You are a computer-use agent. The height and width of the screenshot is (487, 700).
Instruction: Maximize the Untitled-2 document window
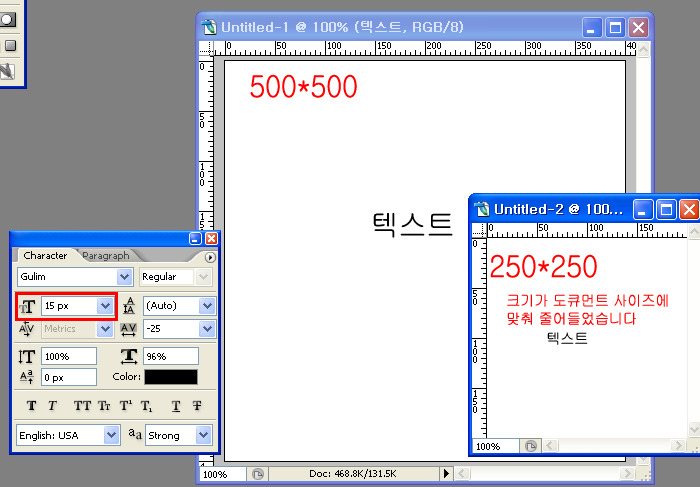666,210
